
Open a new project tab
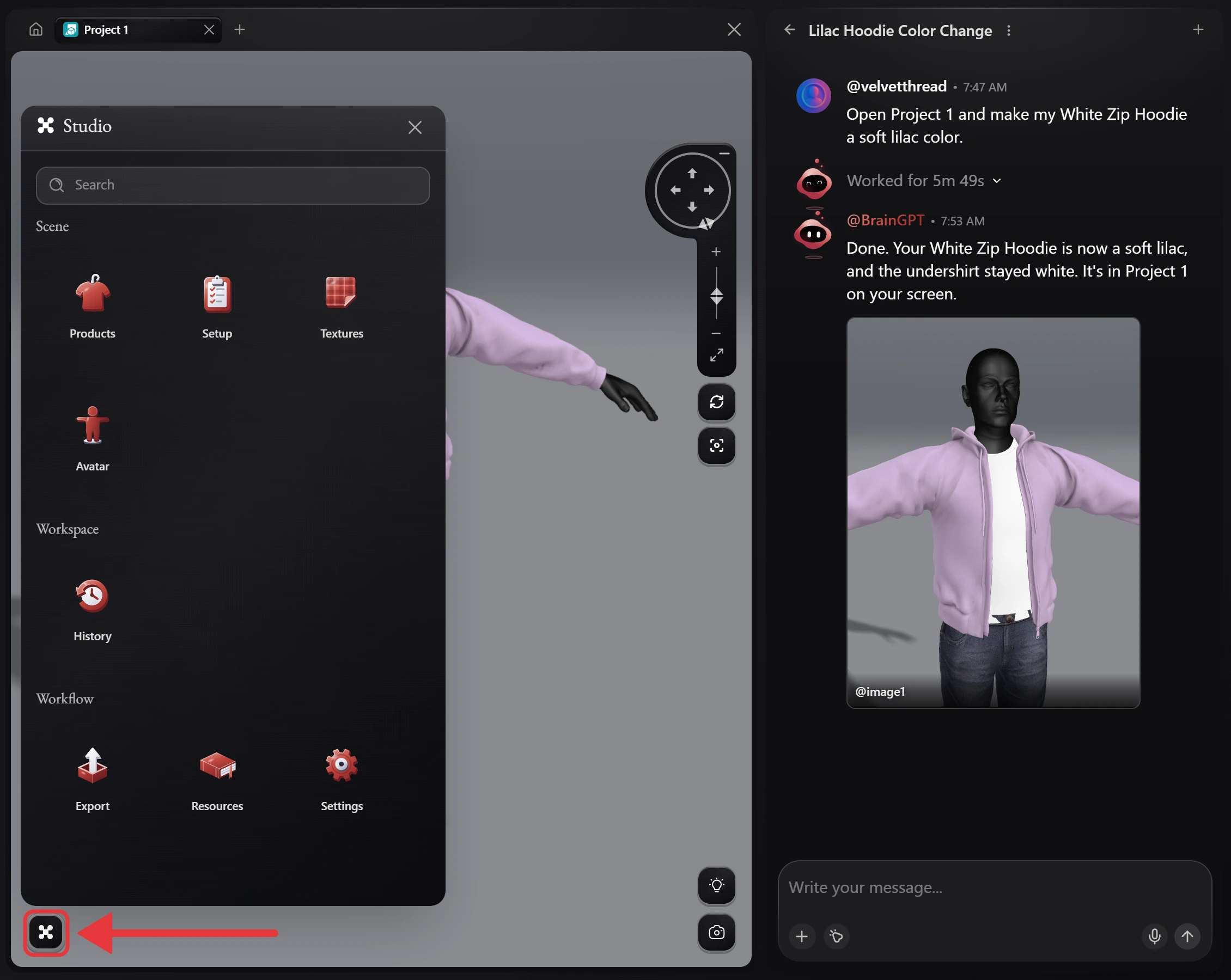(240, 29)
